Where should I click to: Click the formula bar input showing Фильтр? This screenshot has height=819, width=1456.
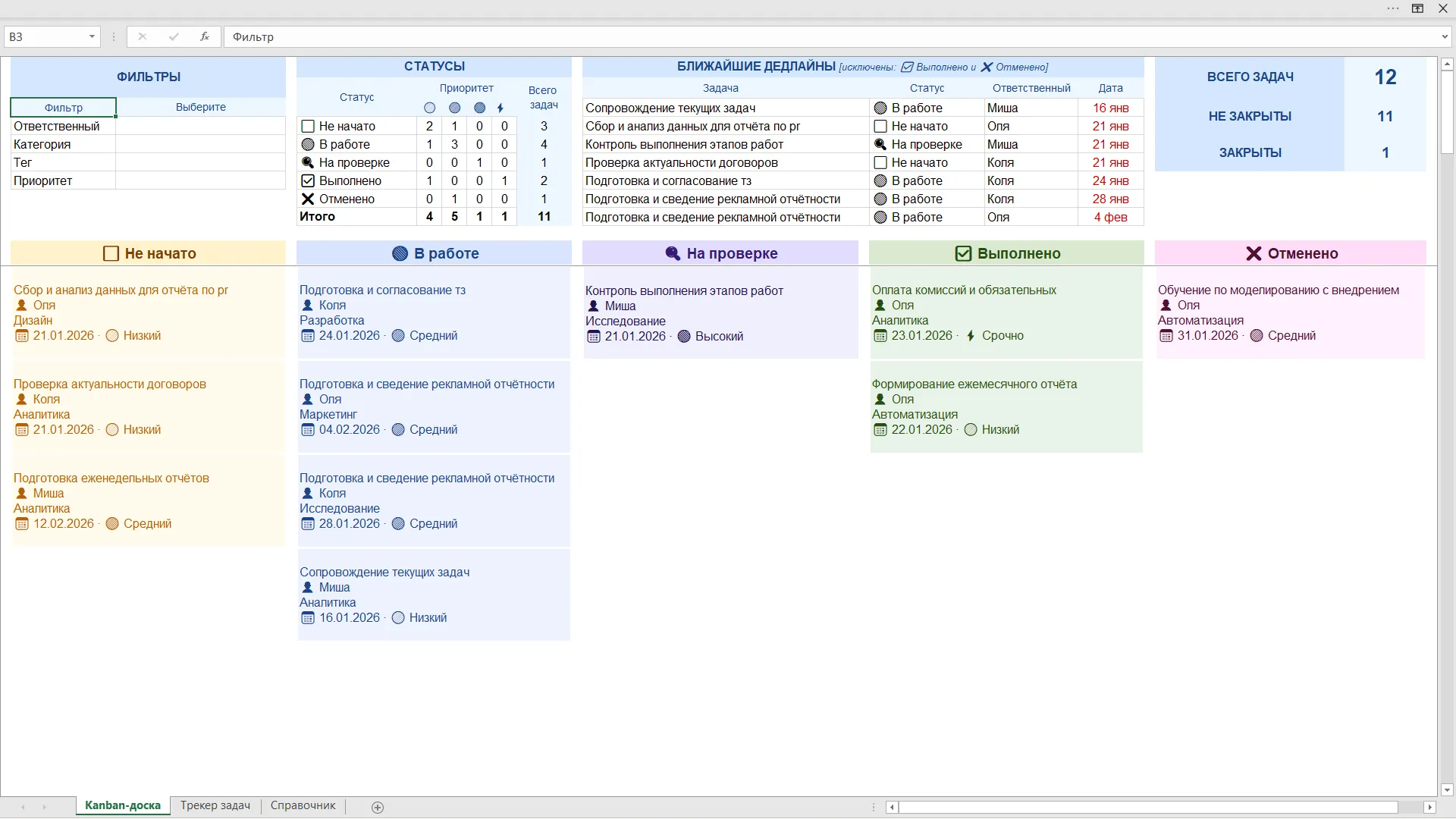[831, 36]
